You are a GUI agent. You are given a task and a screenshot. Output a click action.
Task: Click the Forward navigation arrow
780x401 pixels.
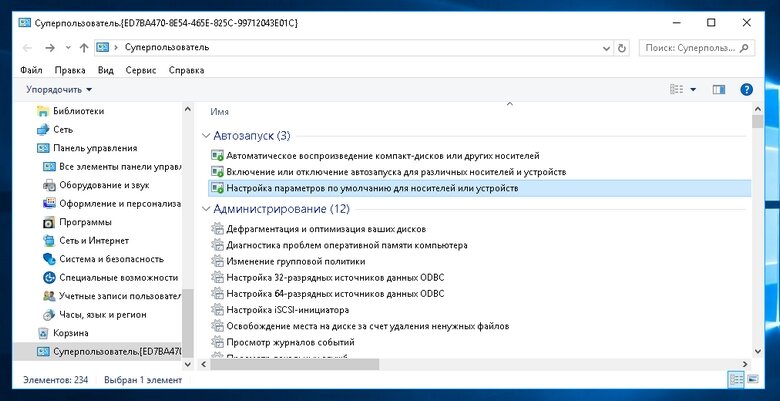(50, 48)
